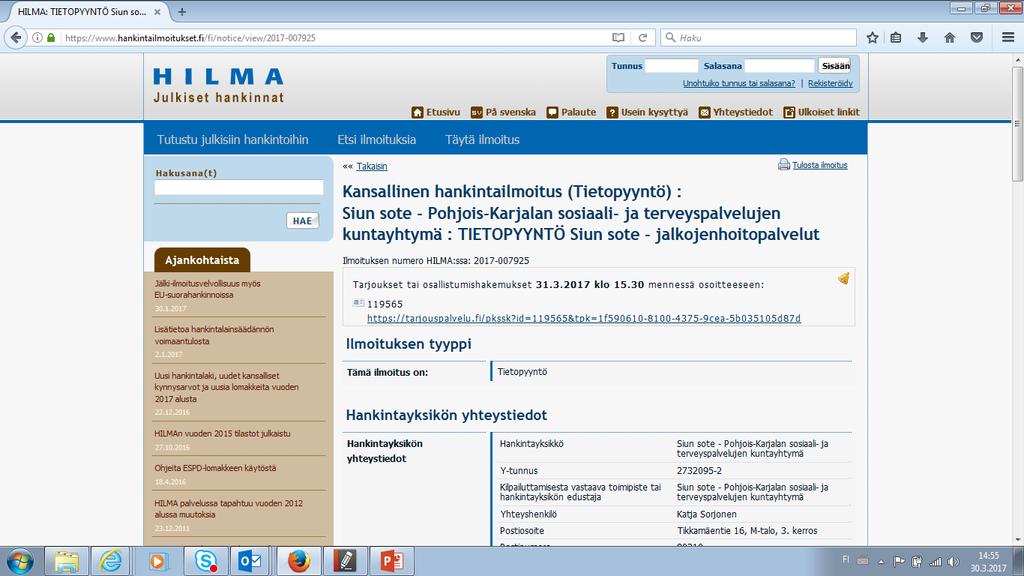
Task: Open Skype from the taskbar
Action: coord(205,562)
